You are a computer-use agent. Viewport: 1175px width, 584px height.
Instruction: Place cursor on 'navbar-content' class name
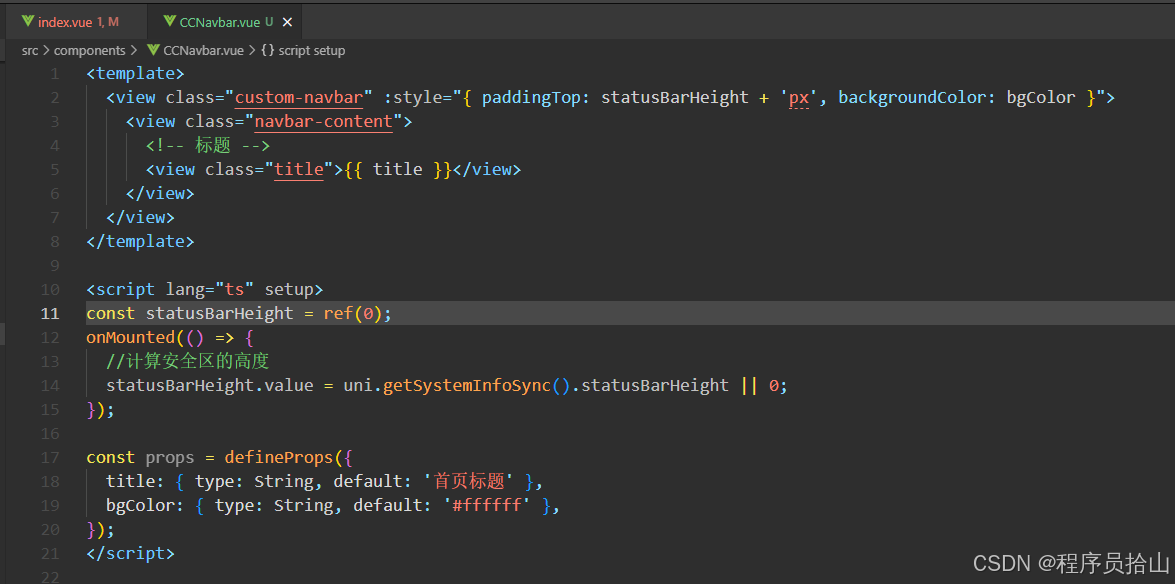pos(324,121)
